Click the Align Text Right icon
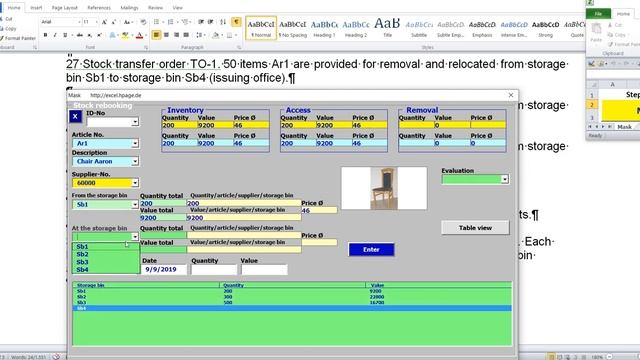 coord(176,35)
